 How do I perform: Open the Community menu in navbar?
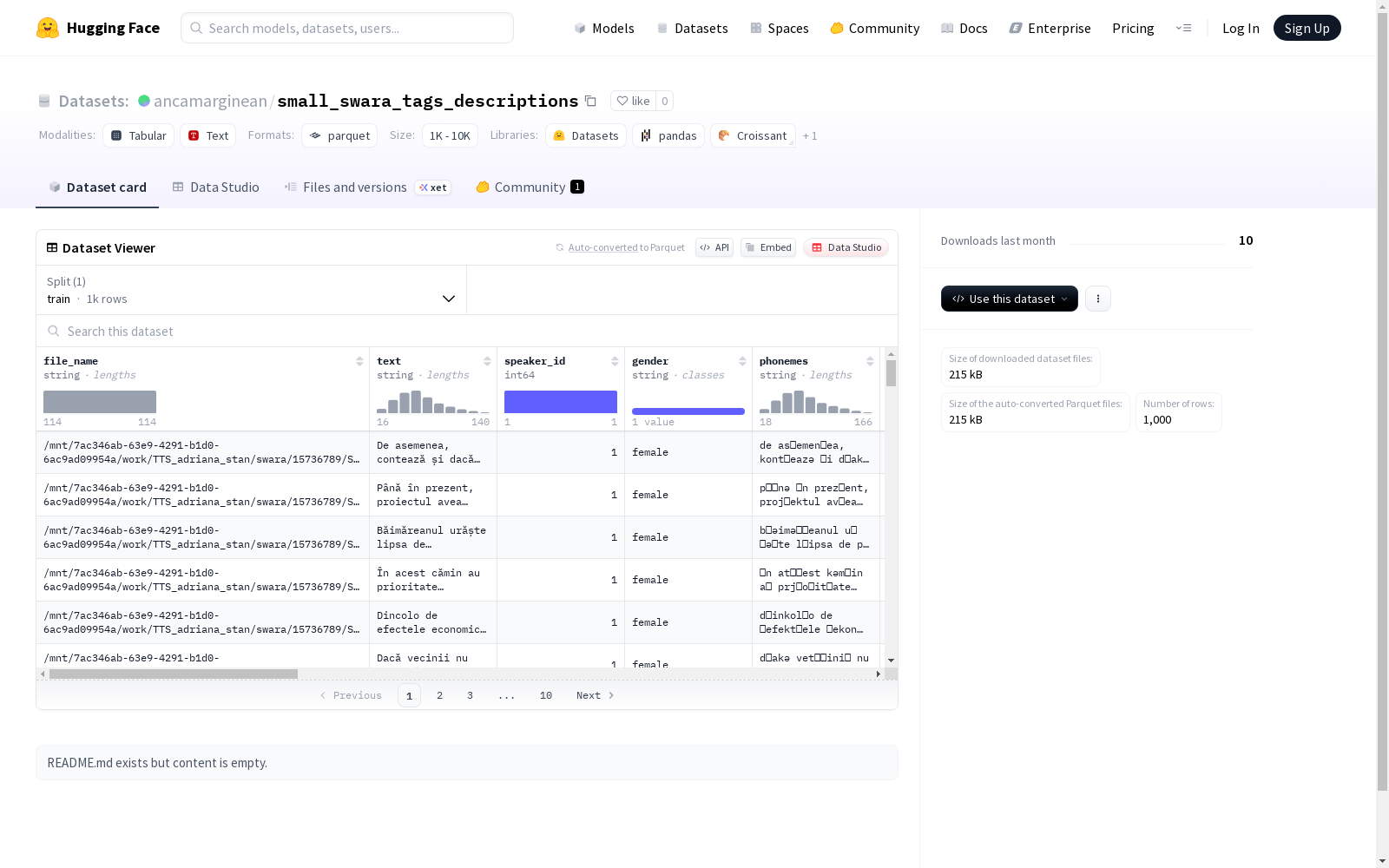(x=875, y=28)
